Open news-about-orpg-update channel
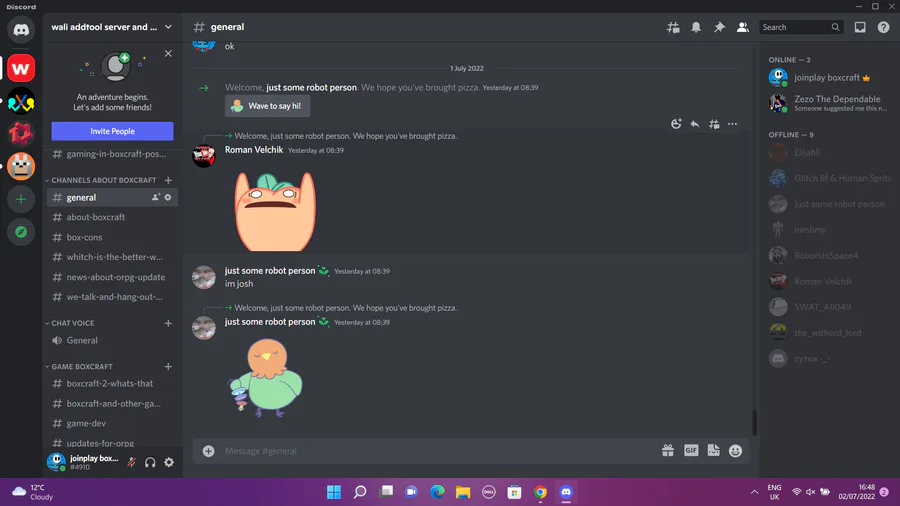 (x=112, y=277)
